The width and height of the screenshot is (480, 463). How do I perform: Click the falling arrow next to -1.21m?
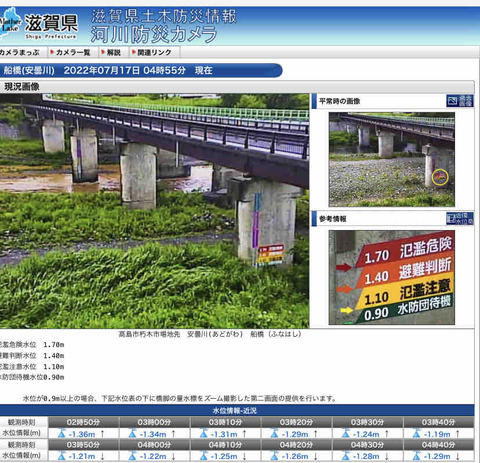pos(103,456)
